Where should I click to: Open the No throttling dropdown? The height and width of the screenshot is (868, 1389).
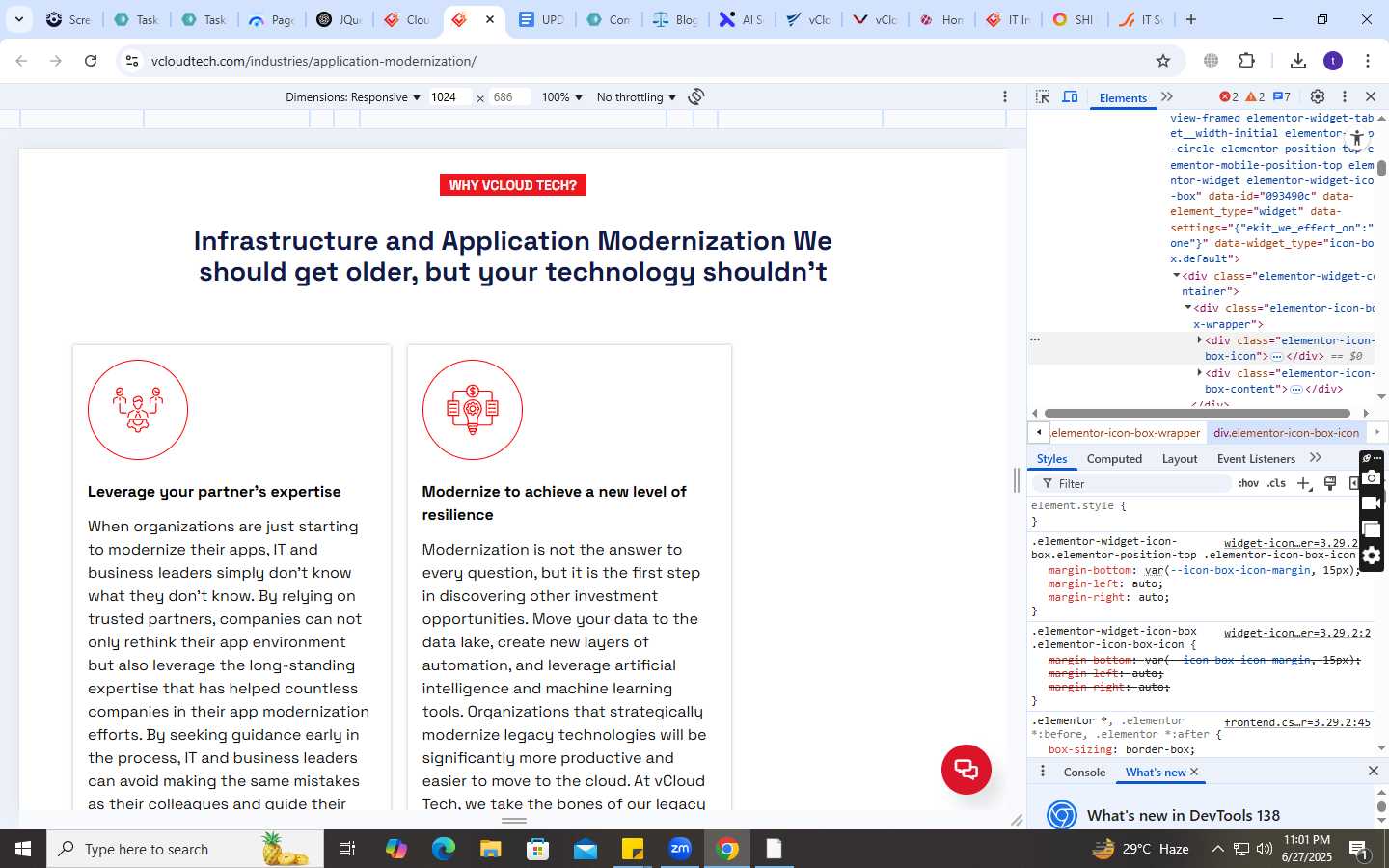click(637, 96)
